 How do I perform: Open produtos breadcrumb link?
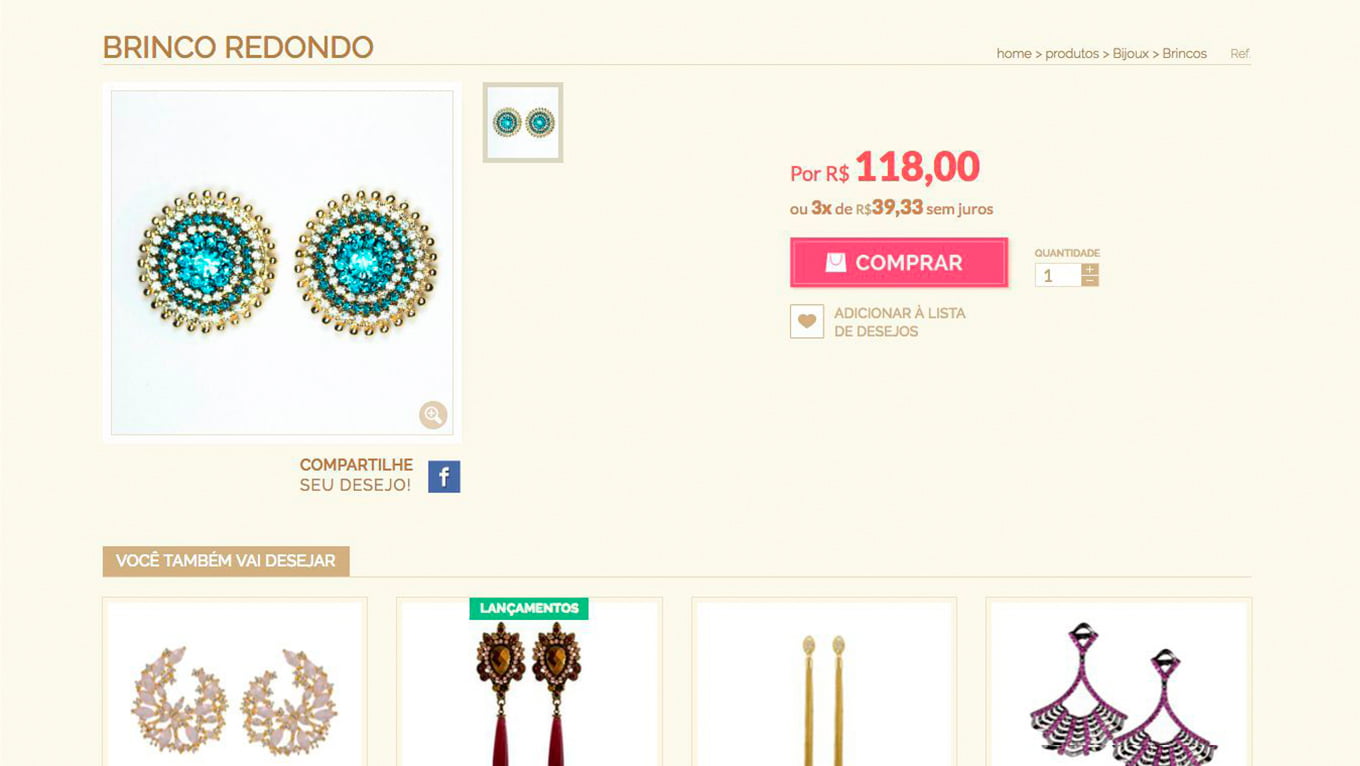pos(1072,54)
